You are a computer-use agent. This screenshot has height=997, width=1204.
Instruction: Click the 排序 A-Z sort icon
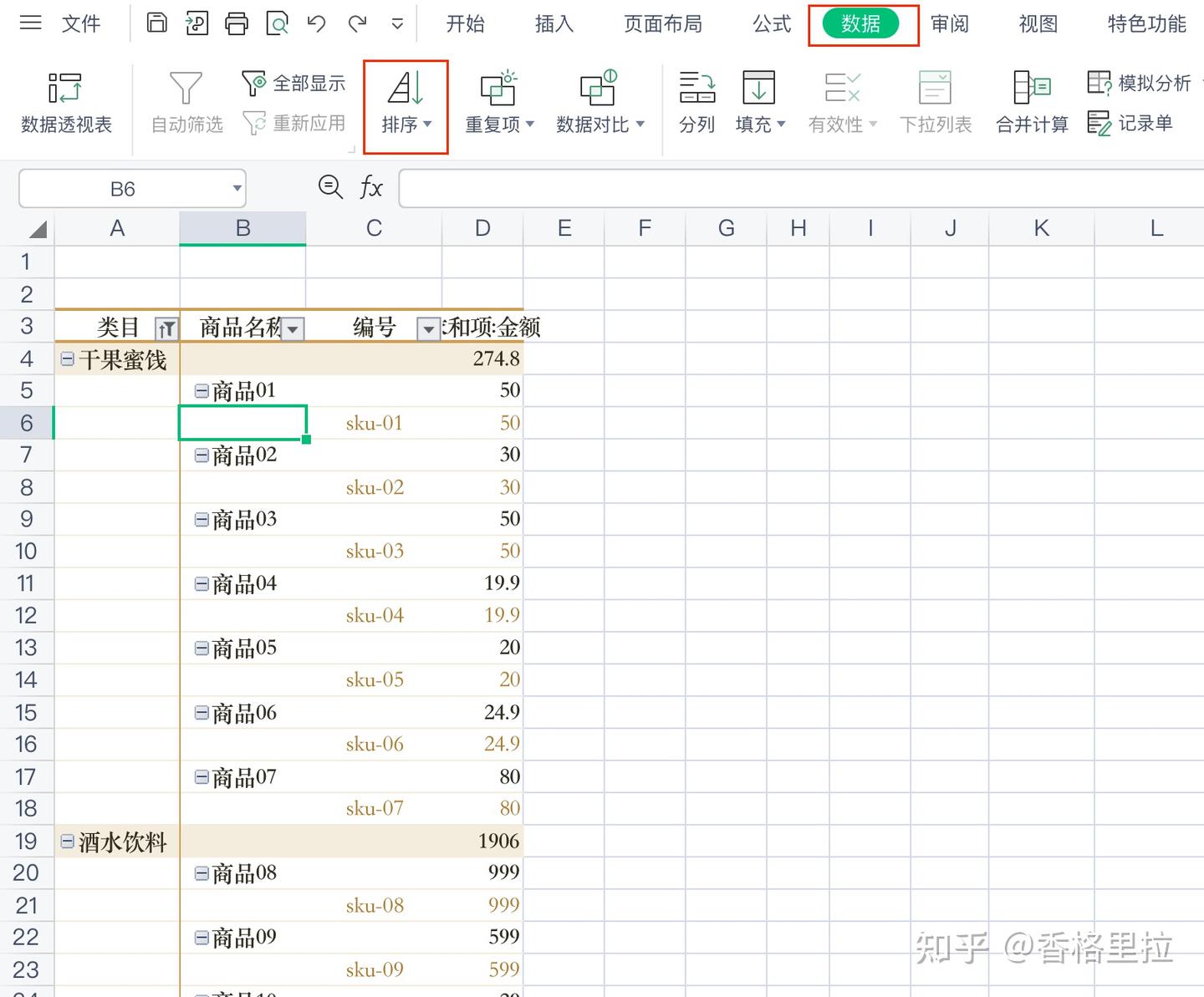(x=406, y=88)
